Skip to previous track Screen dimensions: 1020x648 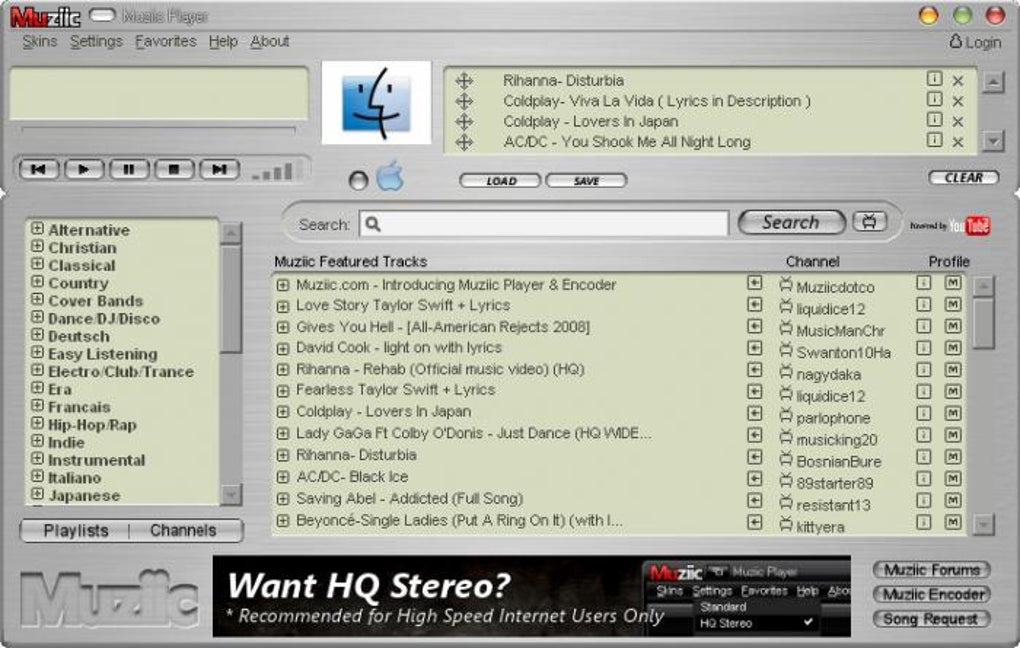click(38, 170)
